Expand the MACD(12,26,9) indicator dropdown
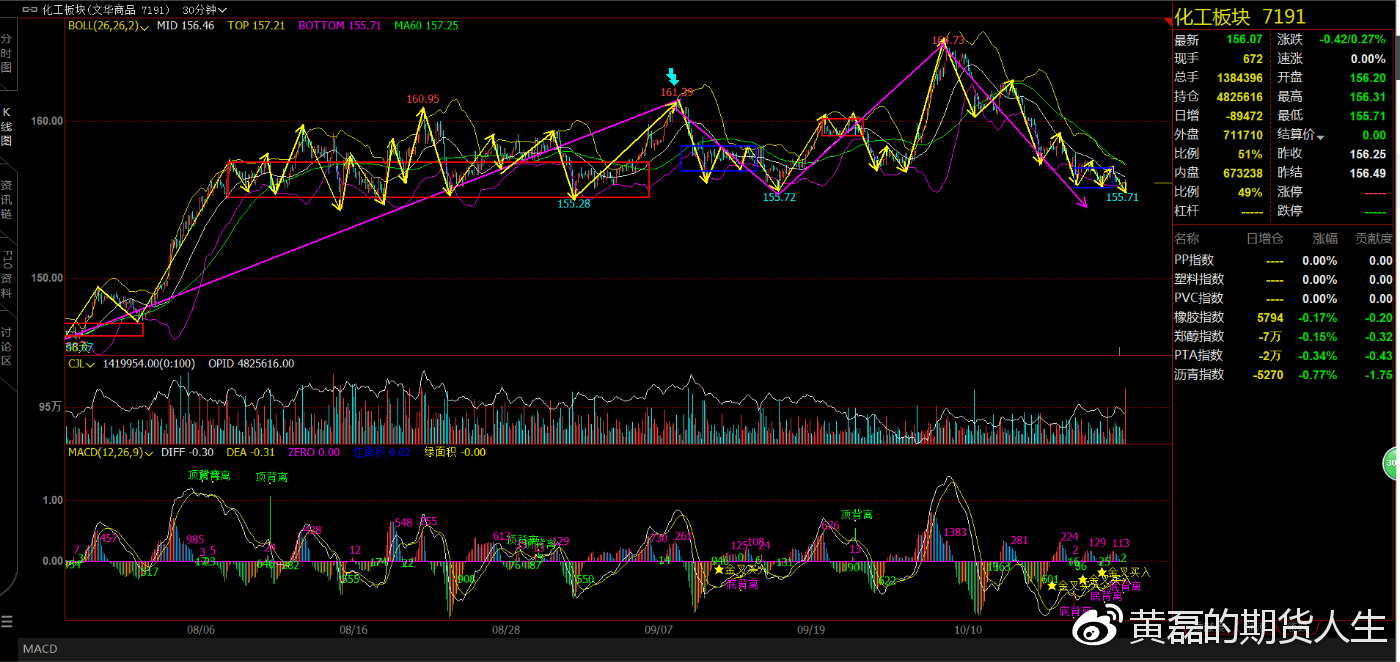Image resolution: width=1400 pixels, height=662 pixels. click(x=150, y=452)
